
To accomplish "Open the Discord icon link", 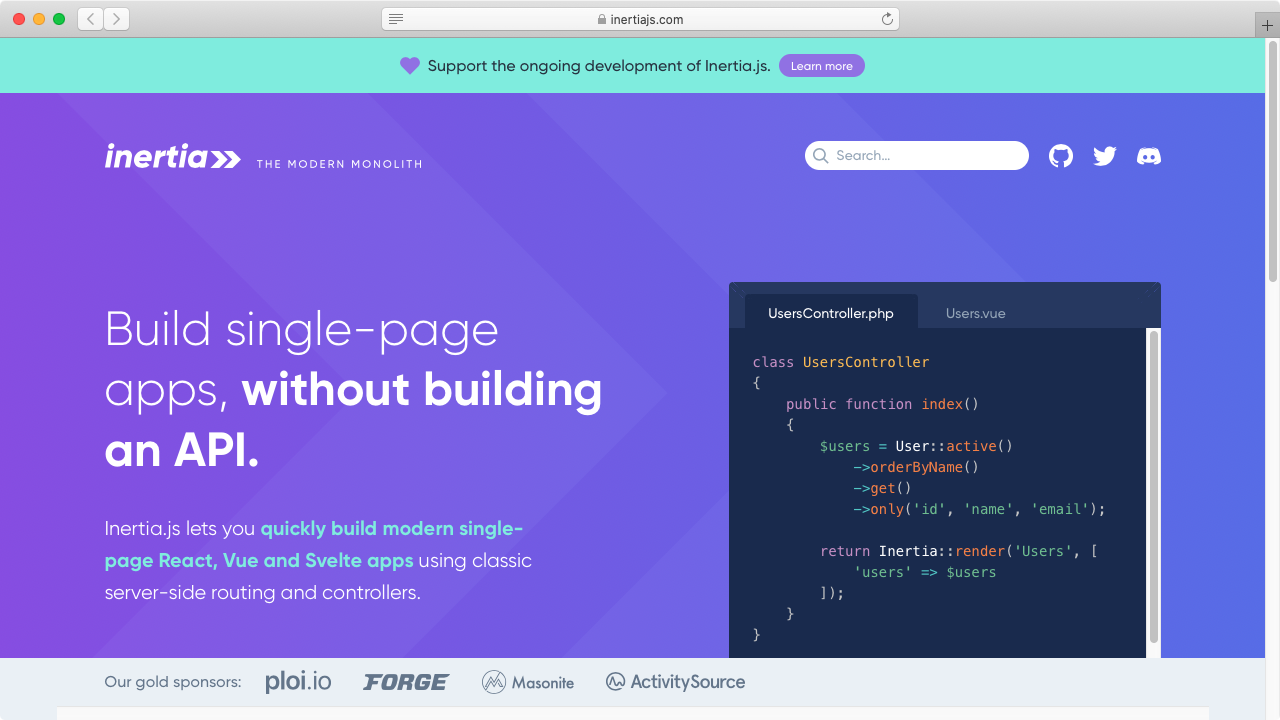I will [x=1149, y=156].
